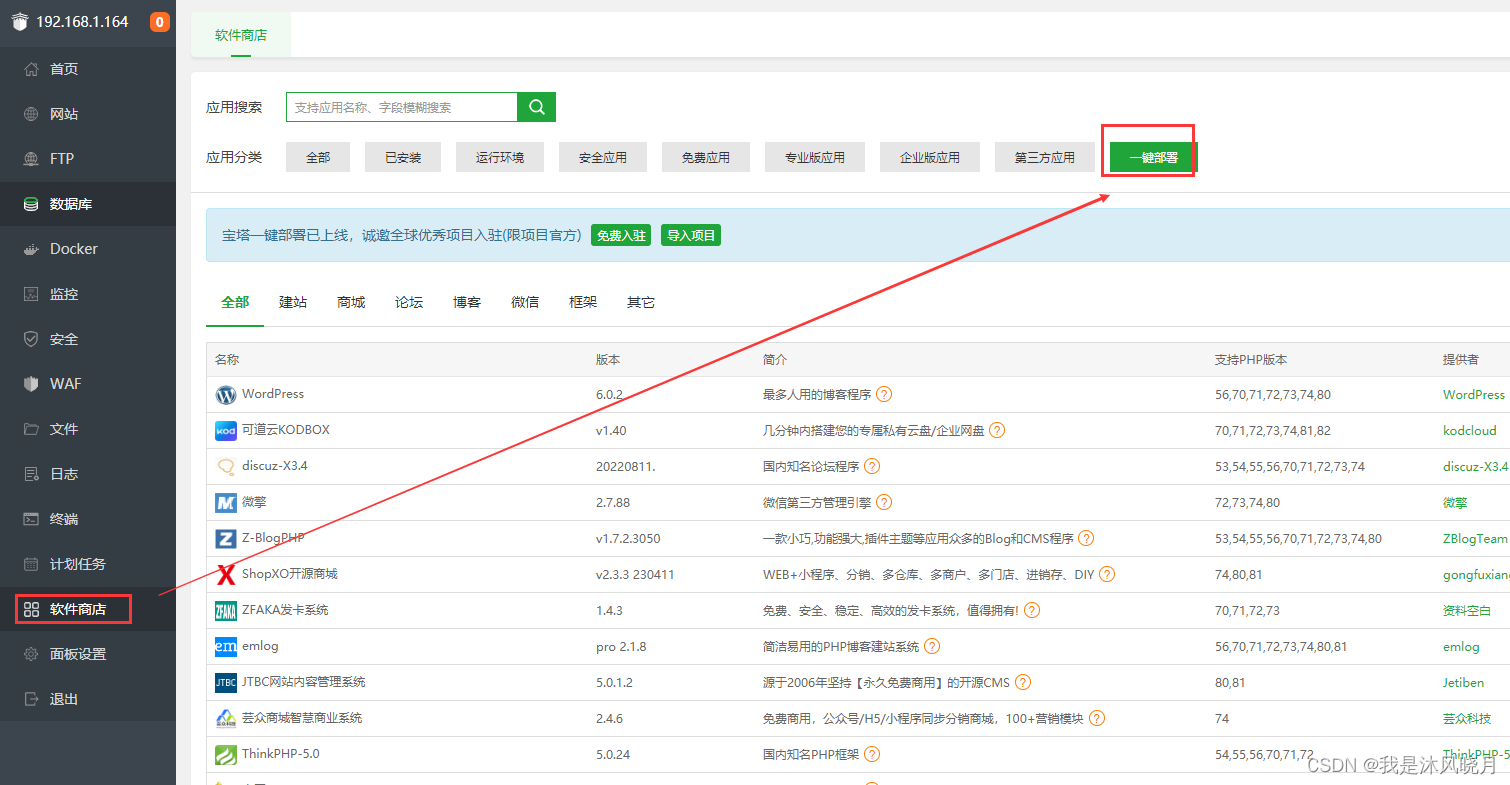Click the green 免费入驻 button
Viewport: 1510px width, 785px height.
click(x=621, y=236)
